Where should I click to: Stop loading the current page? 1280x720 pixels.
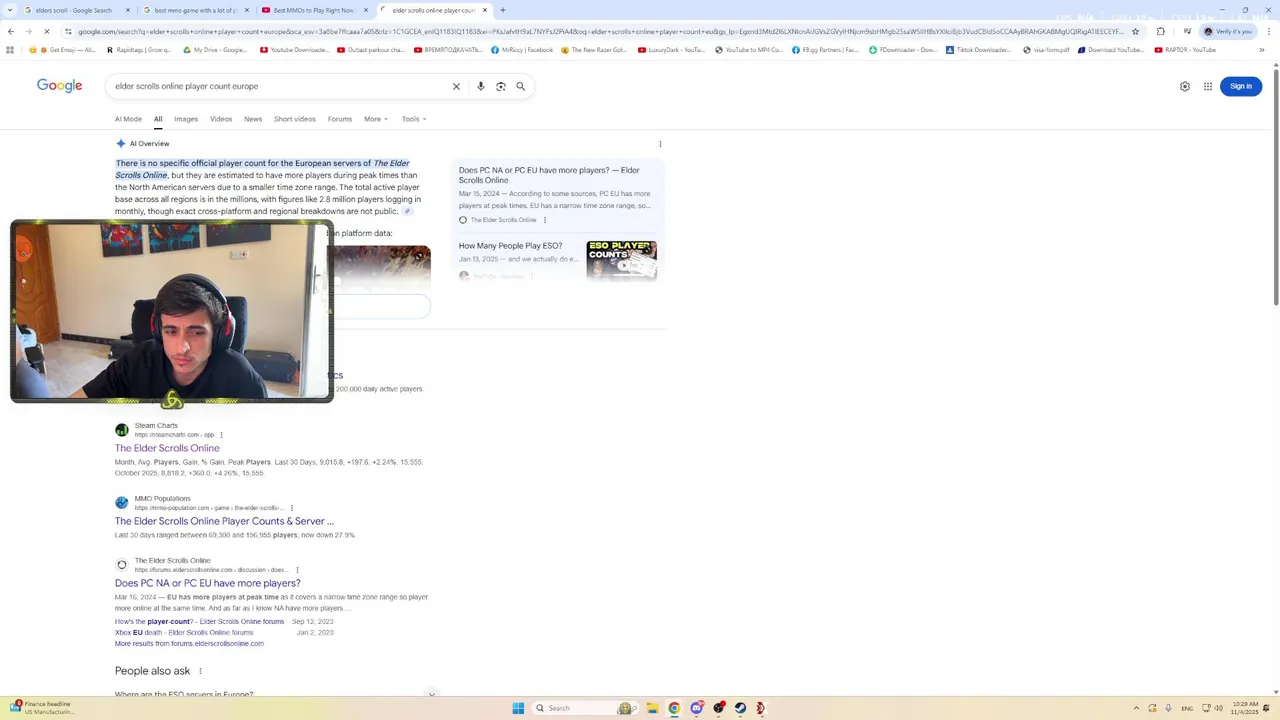click(x=46, y=31)
